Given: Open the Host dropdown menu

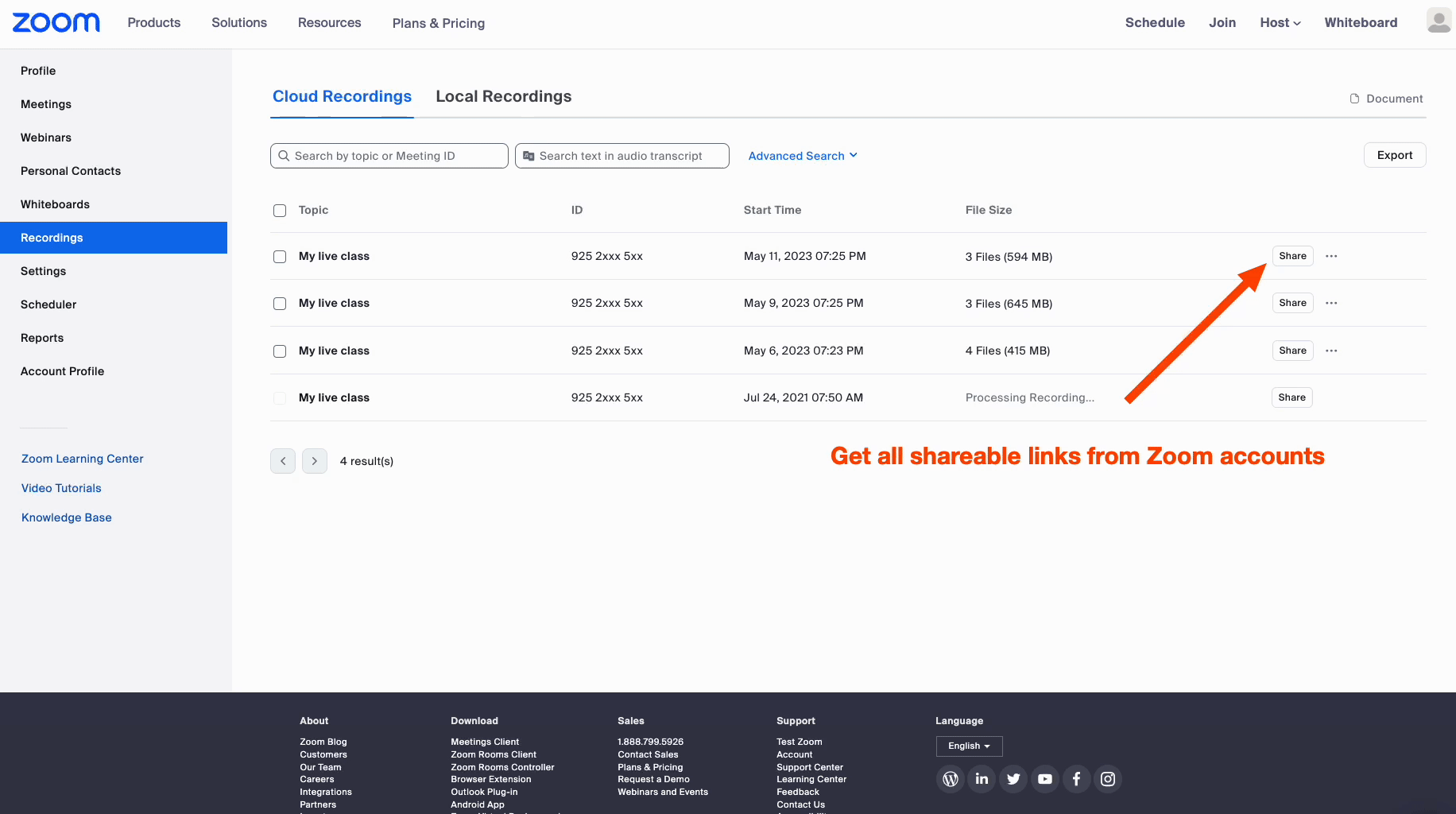Looking at the screenshot, I should click(x=1280, y=23).
